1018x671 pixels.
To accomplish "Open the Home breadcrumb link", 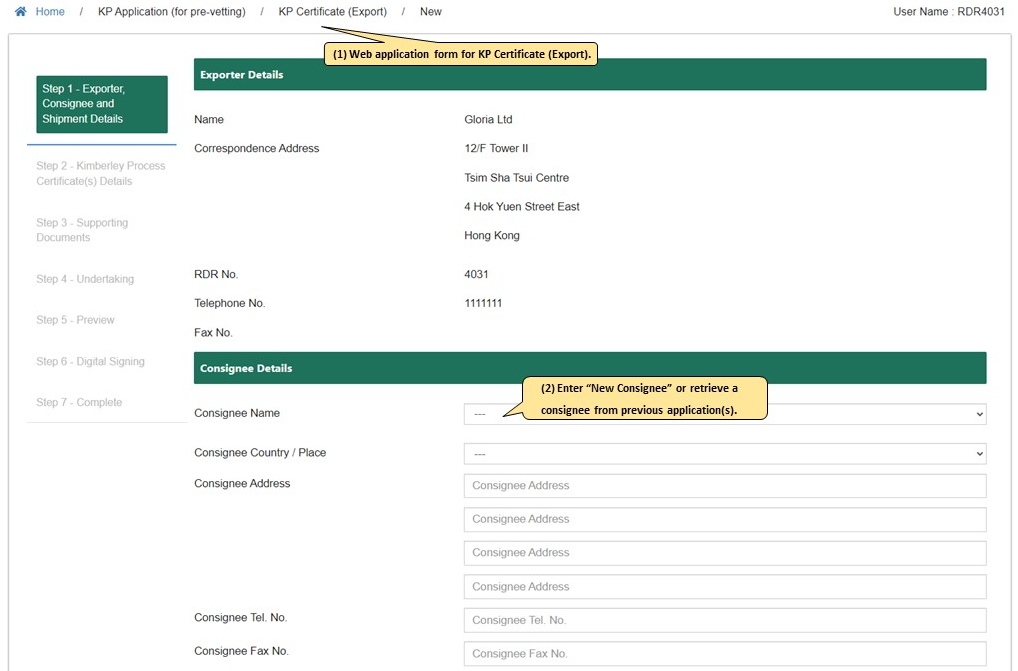I will pyautogui.click(x=50, y=12).
